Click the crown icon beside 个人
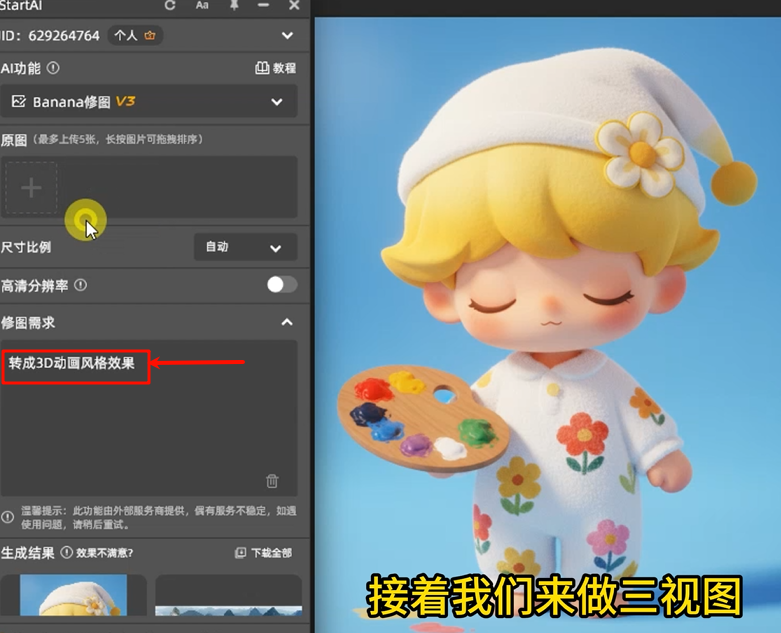 pos(150,36)
